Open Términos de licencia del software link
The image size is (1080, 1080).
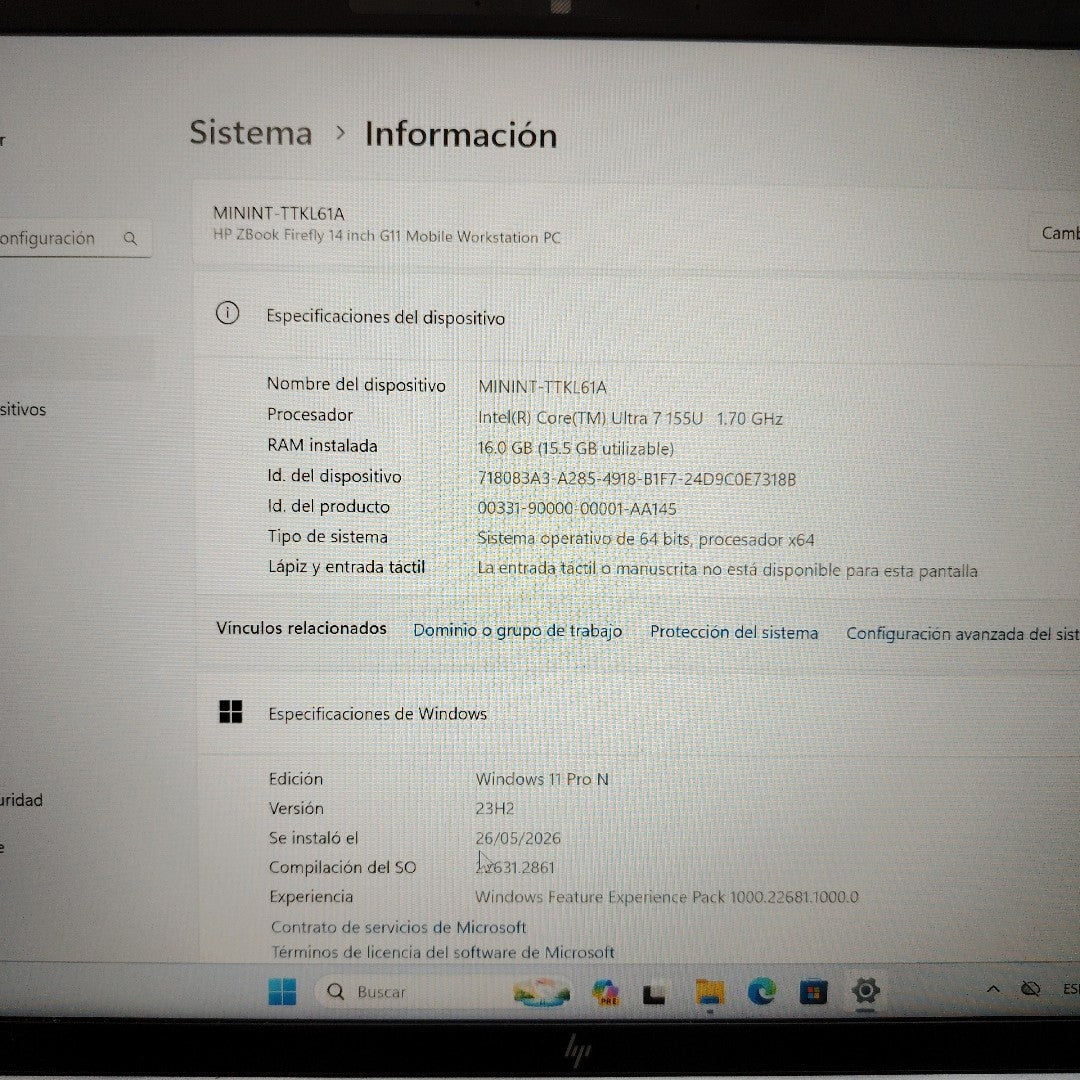coord(442,953)
